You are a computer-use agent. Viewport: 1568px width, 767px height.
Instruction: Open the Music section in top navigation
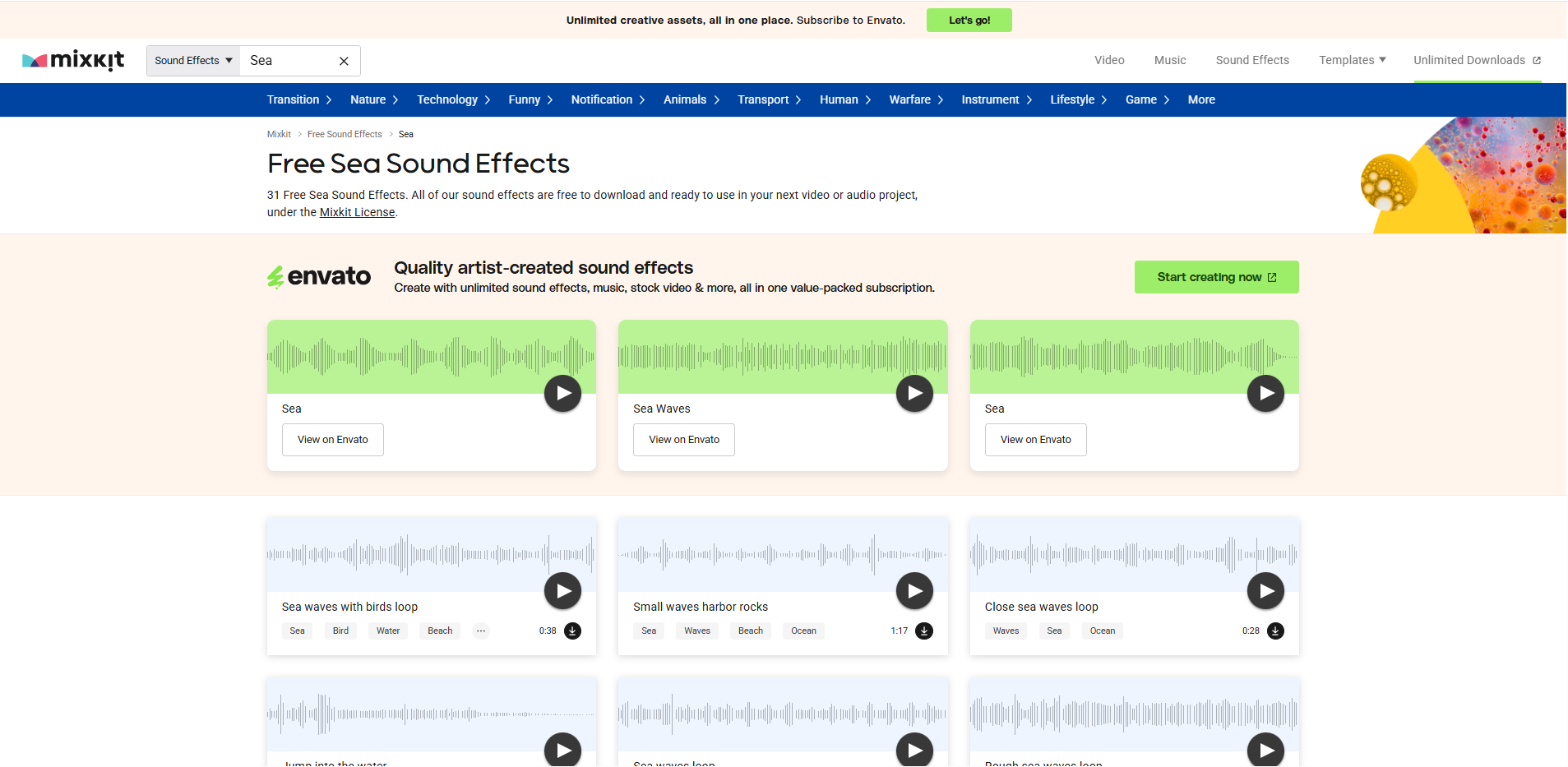point(1169,60)
